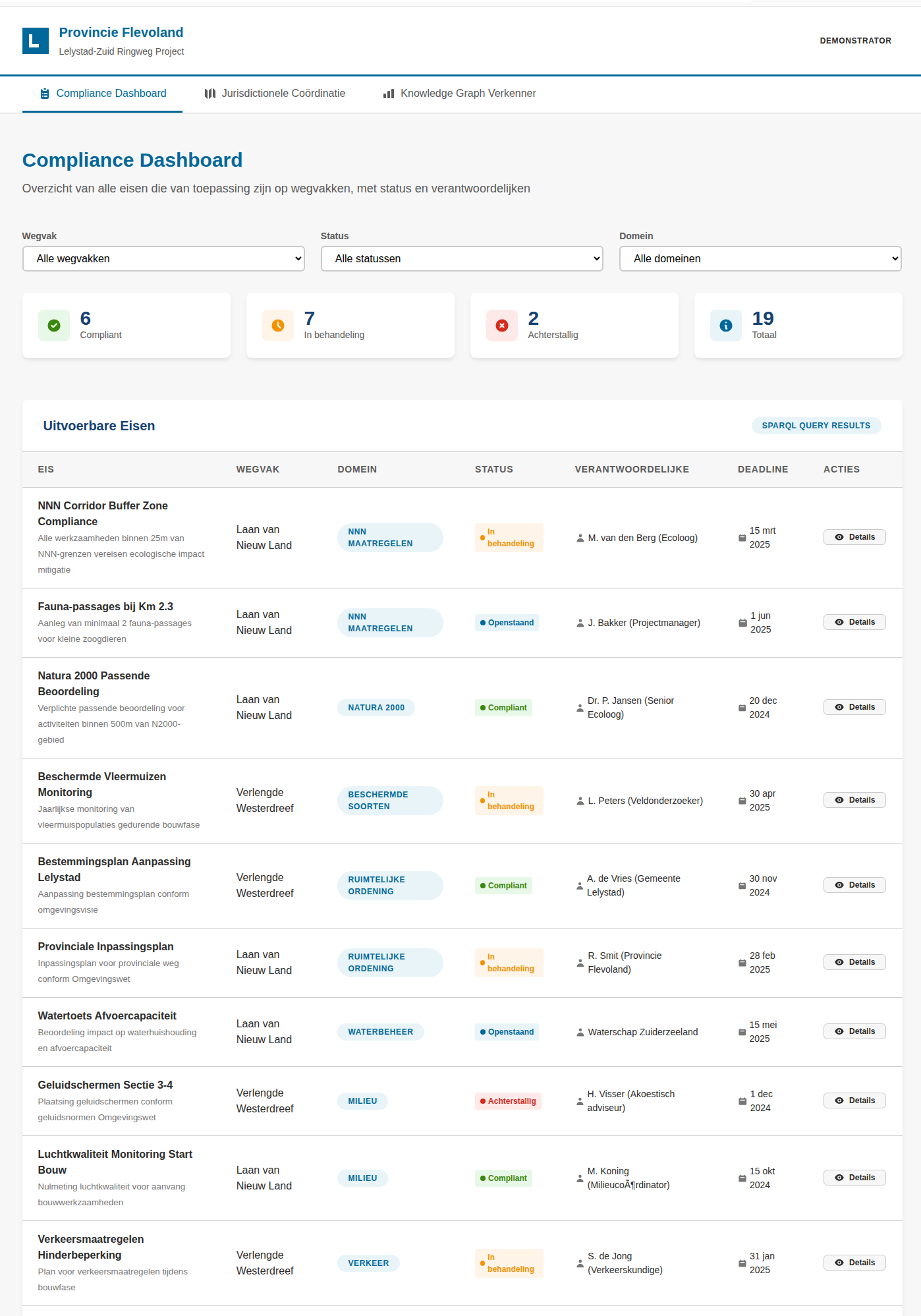The image size is (921, 1316).
Task: Click calendar icon next to 1 jun 2025
Action: click(742, 623)
